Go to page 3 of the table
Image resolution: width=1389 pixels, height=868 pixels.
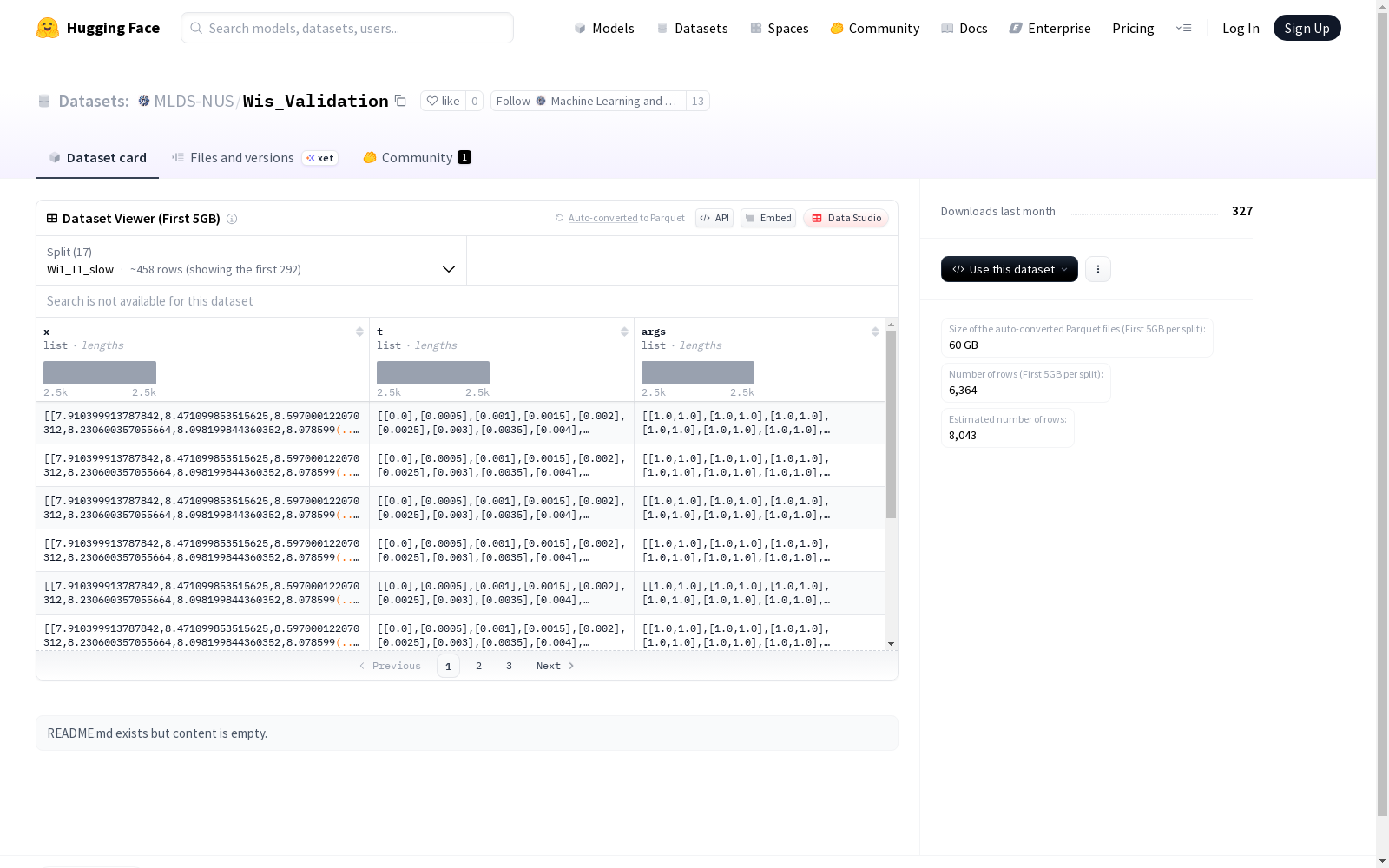click(509, 666)
